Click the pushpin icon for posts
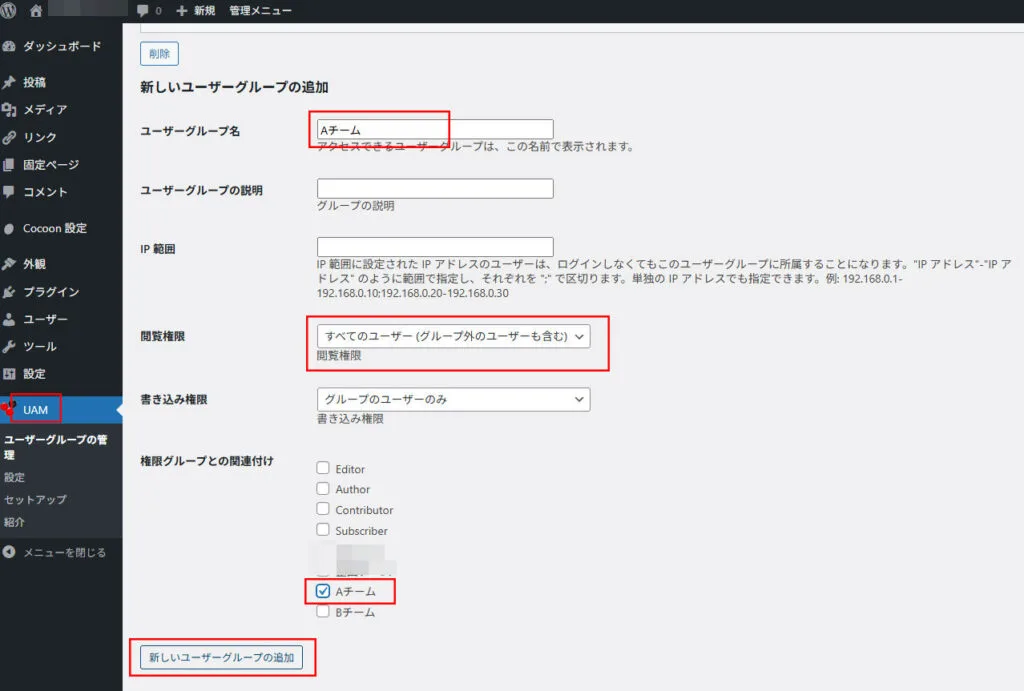This screenshot has width=1024, height=691. (10, 82)
